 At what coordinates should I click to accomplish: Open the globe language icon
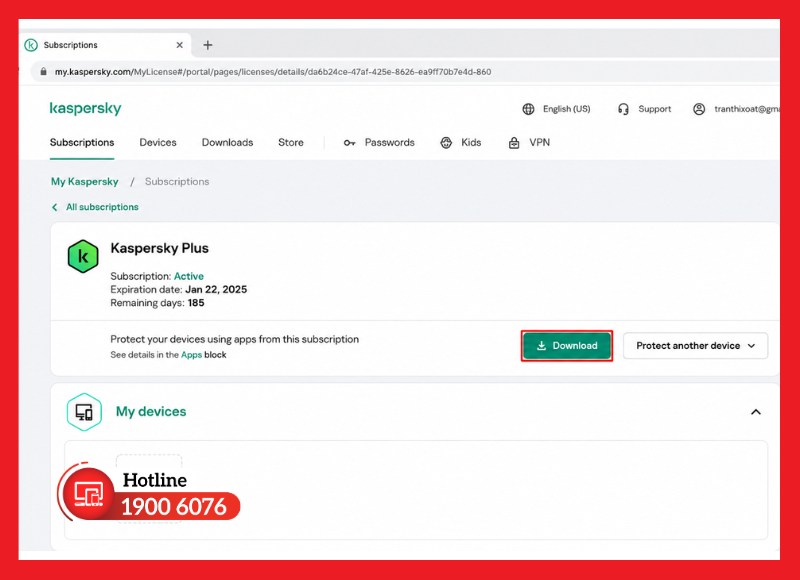tap(528, 109)
